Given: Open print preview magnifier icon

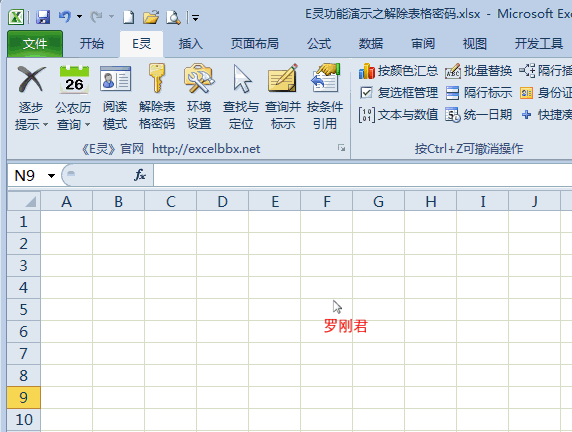Looking at the screenshot, I should [173, 17].
